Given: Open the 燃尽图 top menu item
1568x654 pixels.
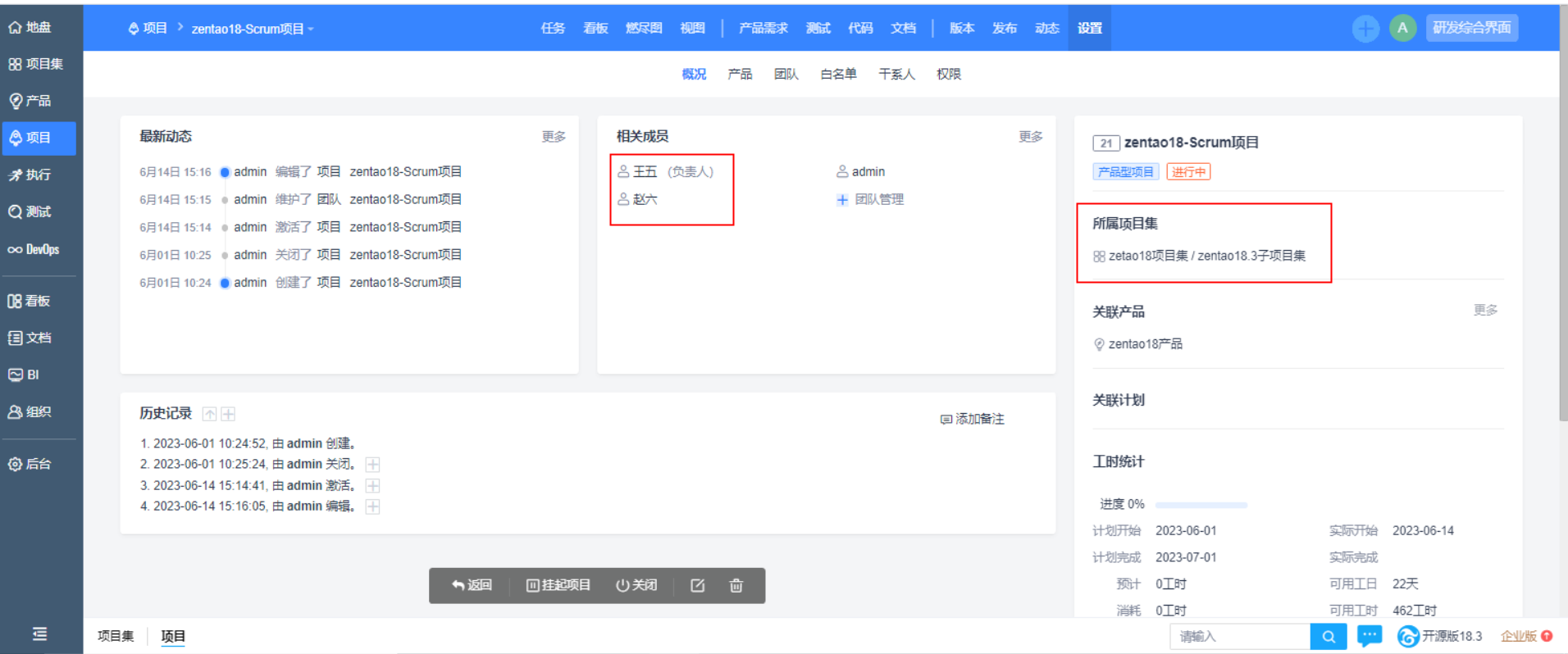Looking at the screenshot, I should (644, 28).
